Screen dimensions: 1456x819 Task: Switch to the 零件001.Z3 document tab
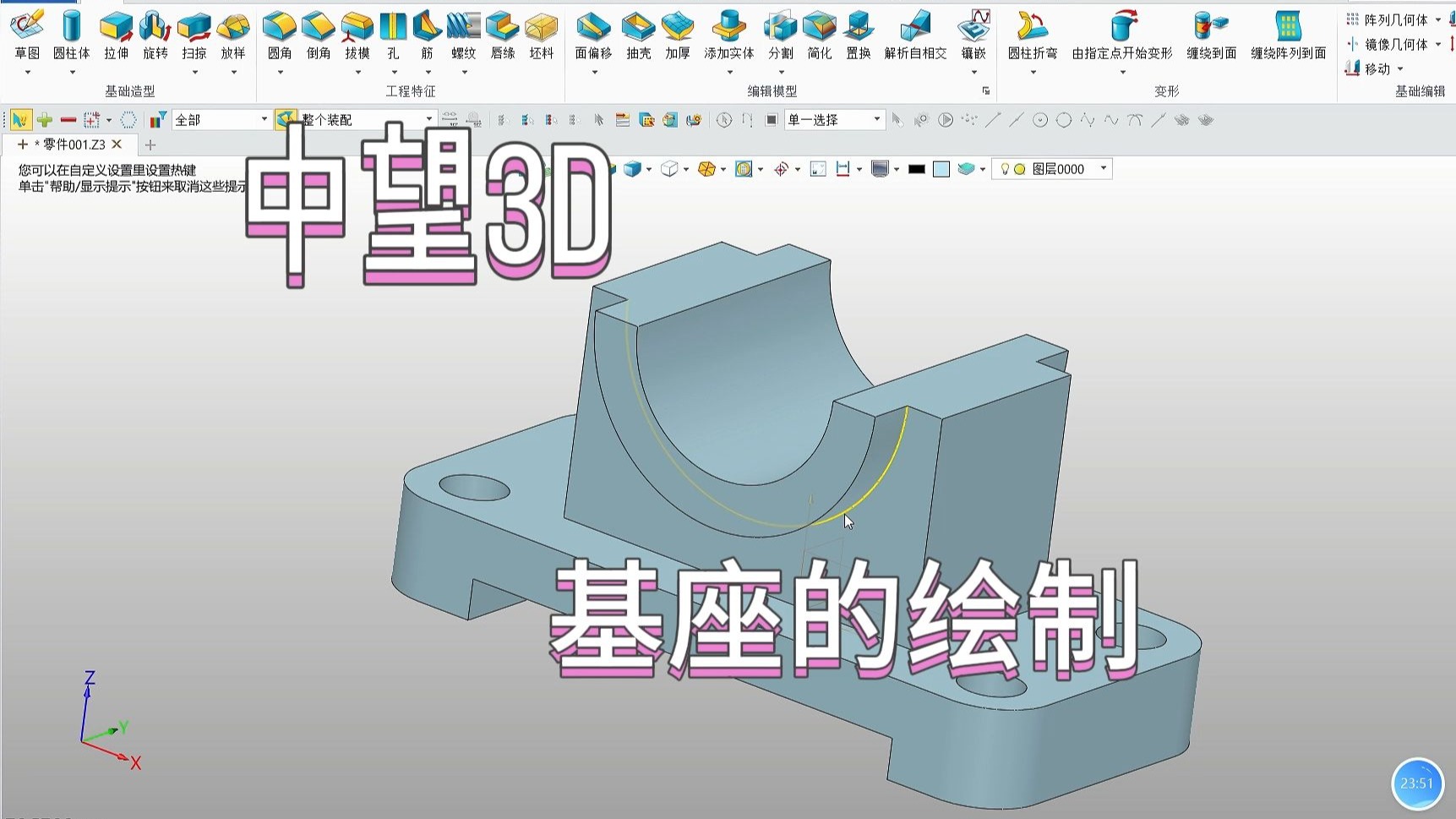(x=68, y=145)
